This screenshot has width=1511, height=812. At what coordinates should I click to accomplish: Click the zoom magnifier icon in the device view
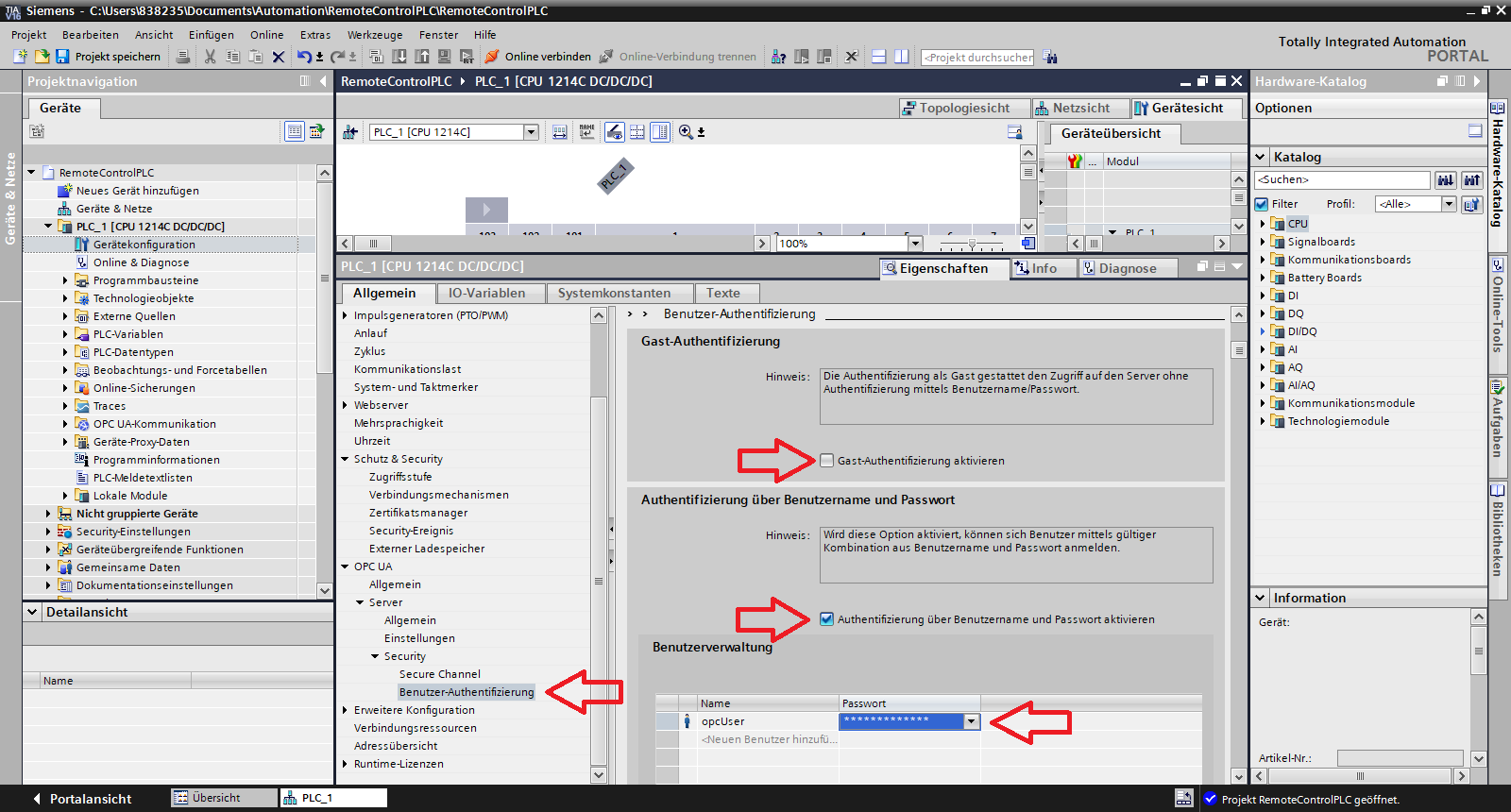click(686, 132)
